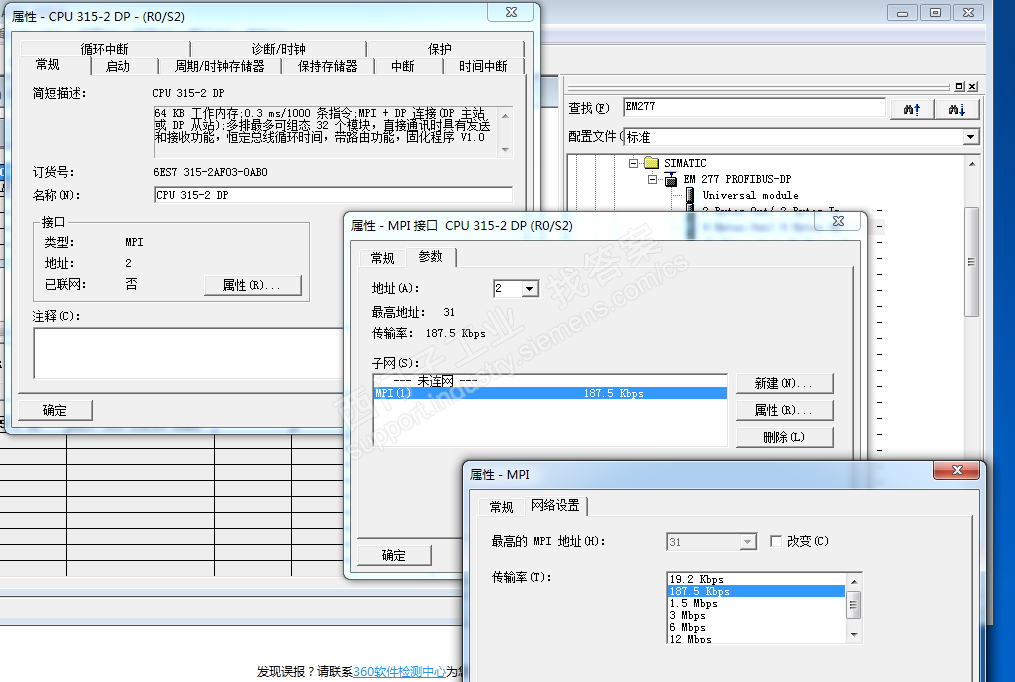Collapse the SIMATIC tree node
This screenshot has height=682, width=1015.
point(633,163)
